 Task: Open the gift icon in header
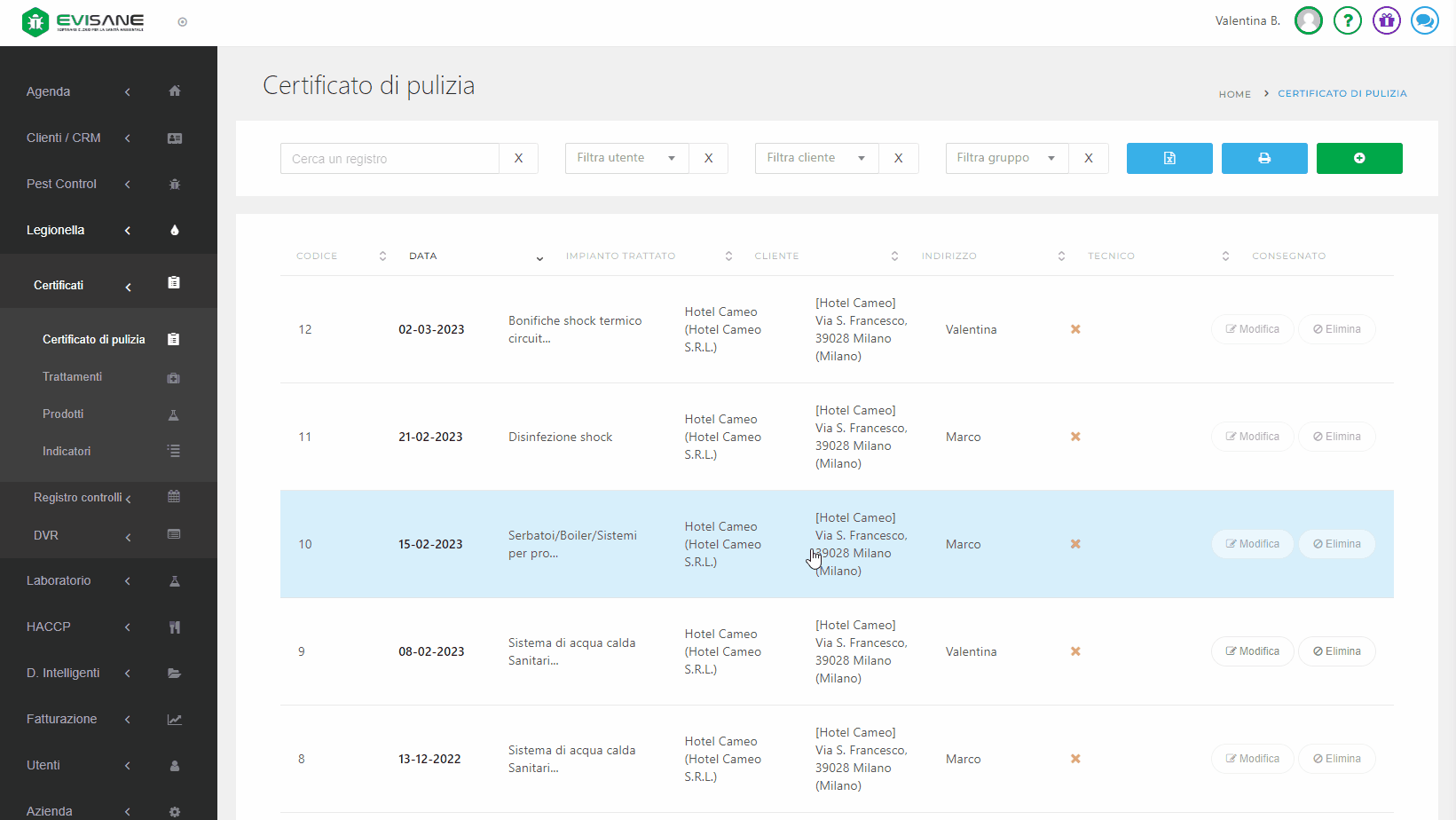[1386, 20]
